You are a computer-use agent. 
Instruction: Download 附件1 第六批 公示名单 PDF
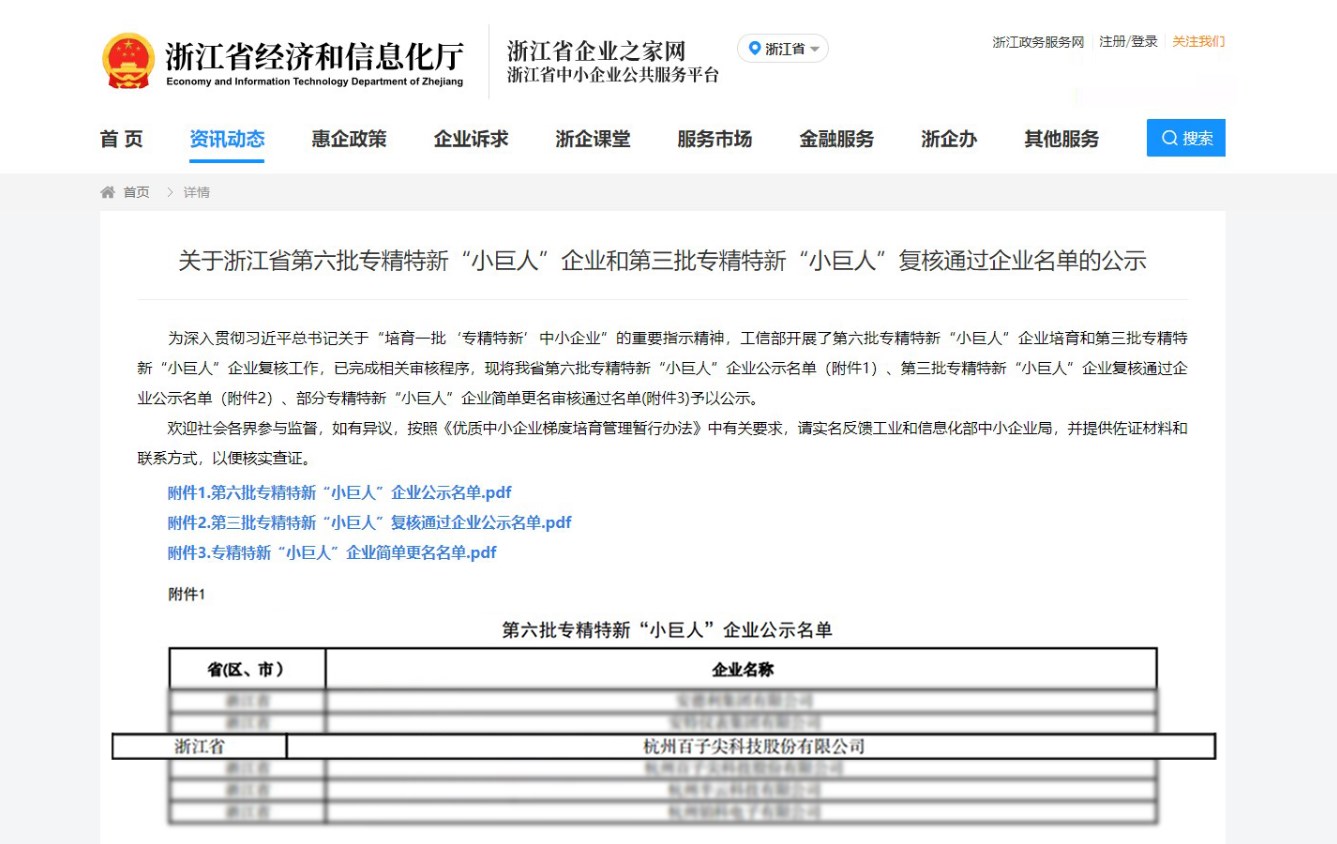click(339, 492)
